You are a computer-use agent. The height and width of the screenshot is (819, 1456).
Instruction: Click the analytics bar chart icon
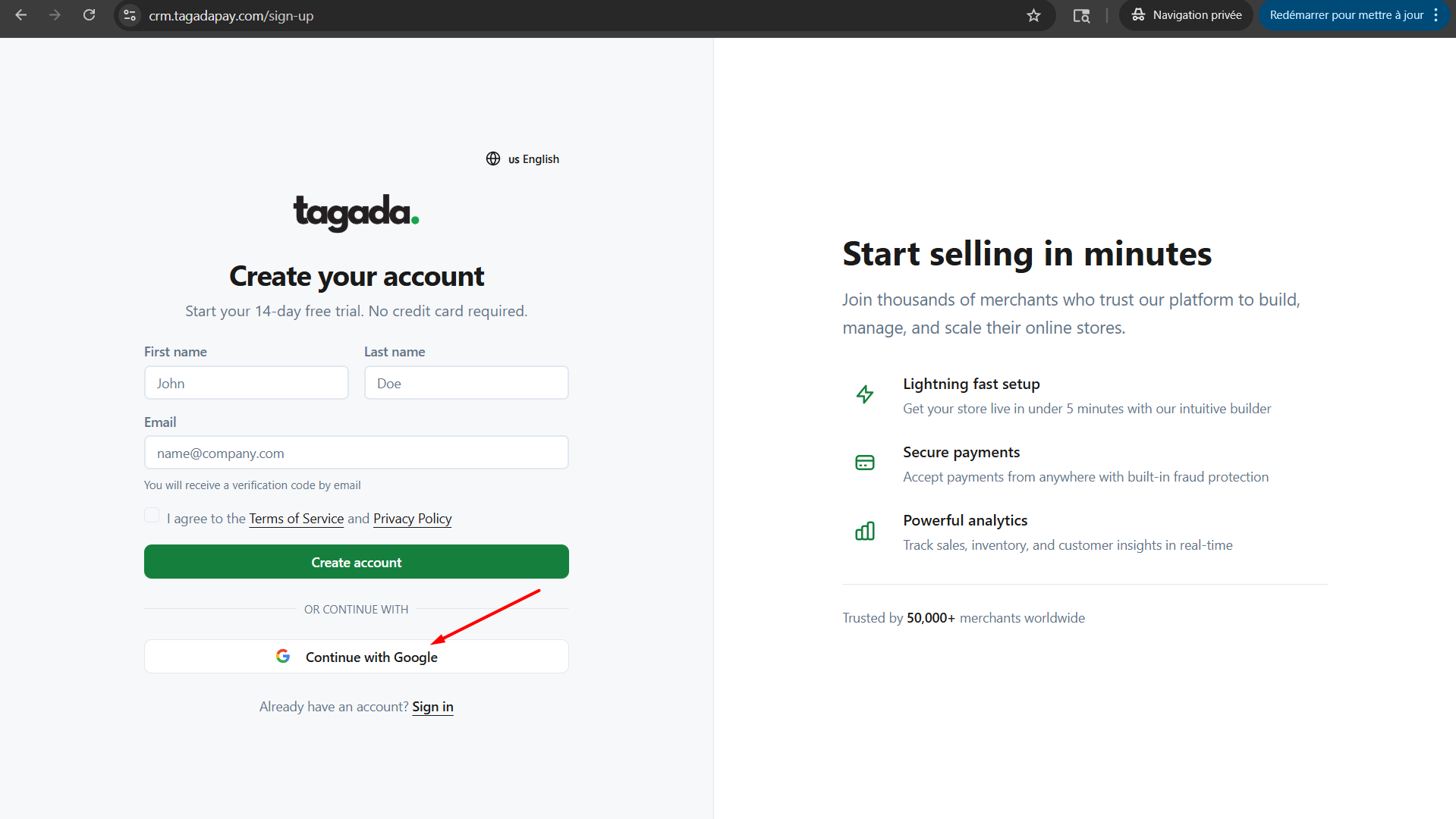(865, 531)
